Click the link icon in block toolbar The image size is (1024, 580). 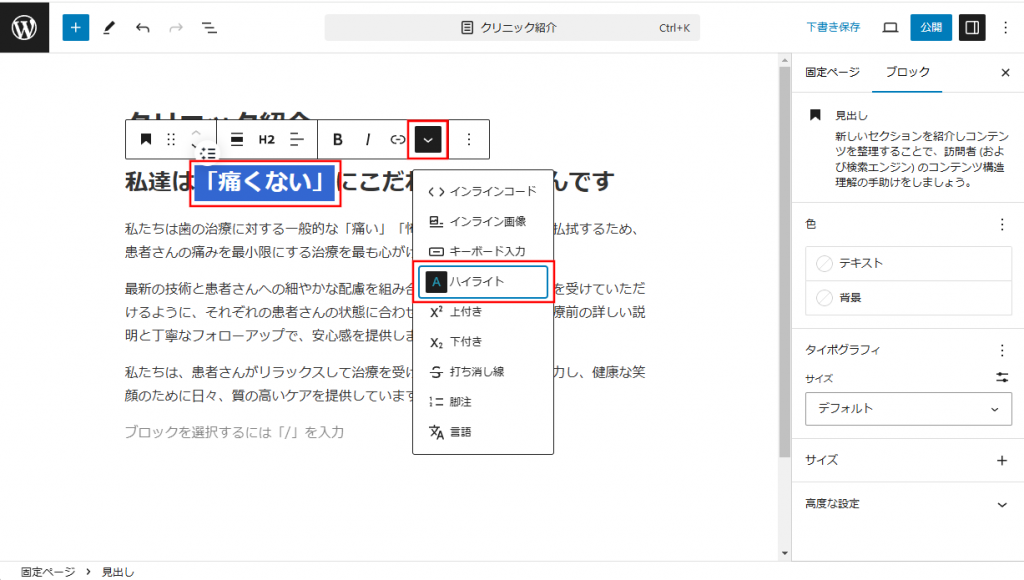coord(398,140)
